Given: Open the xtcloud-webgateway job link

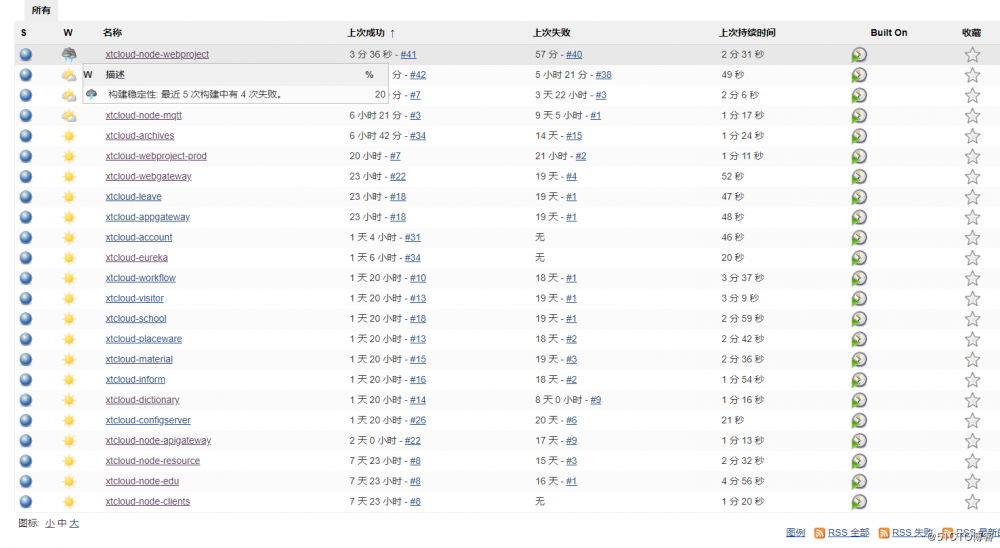Looking at the screenshot, I should [x=148, y=177].
